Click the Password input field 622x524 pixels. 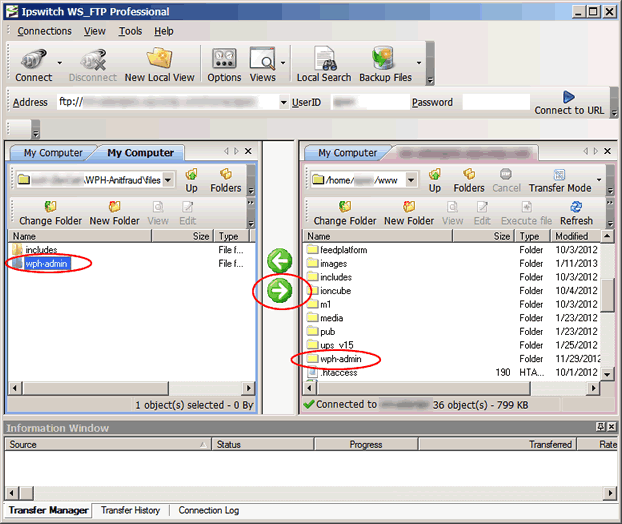click(495, 102)
